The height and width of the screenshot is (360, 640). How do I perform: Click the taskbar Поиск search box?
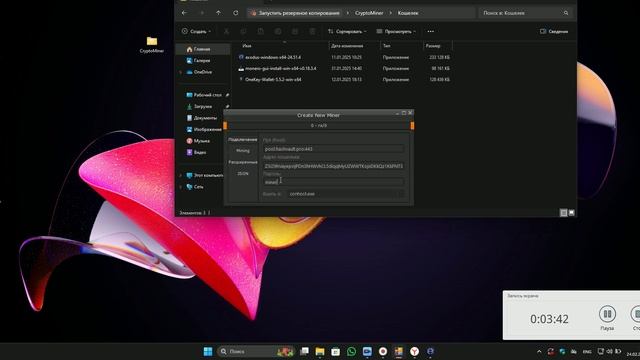click(x=257, y=351)
